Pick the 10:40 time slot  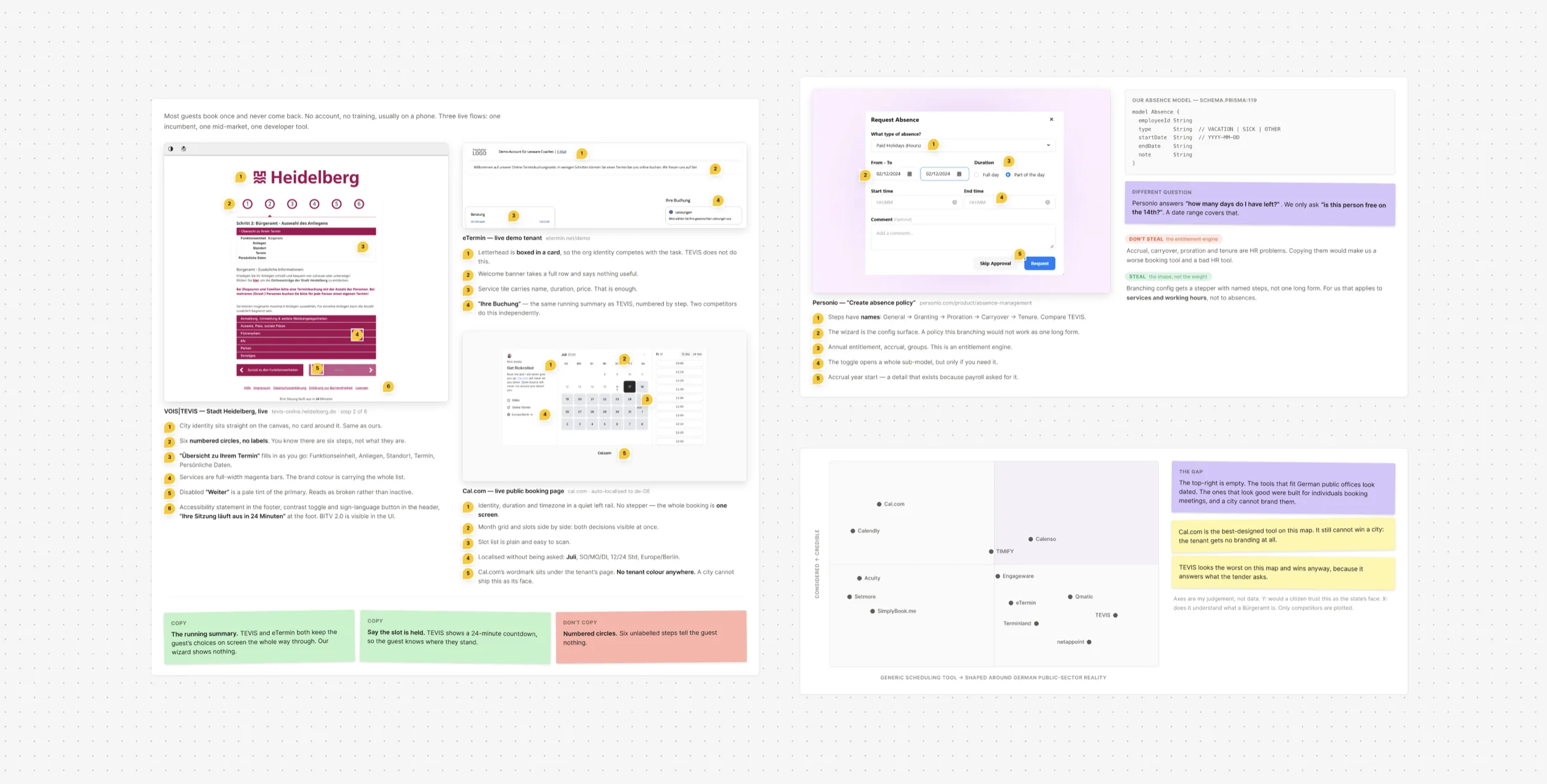click(679, 363)
